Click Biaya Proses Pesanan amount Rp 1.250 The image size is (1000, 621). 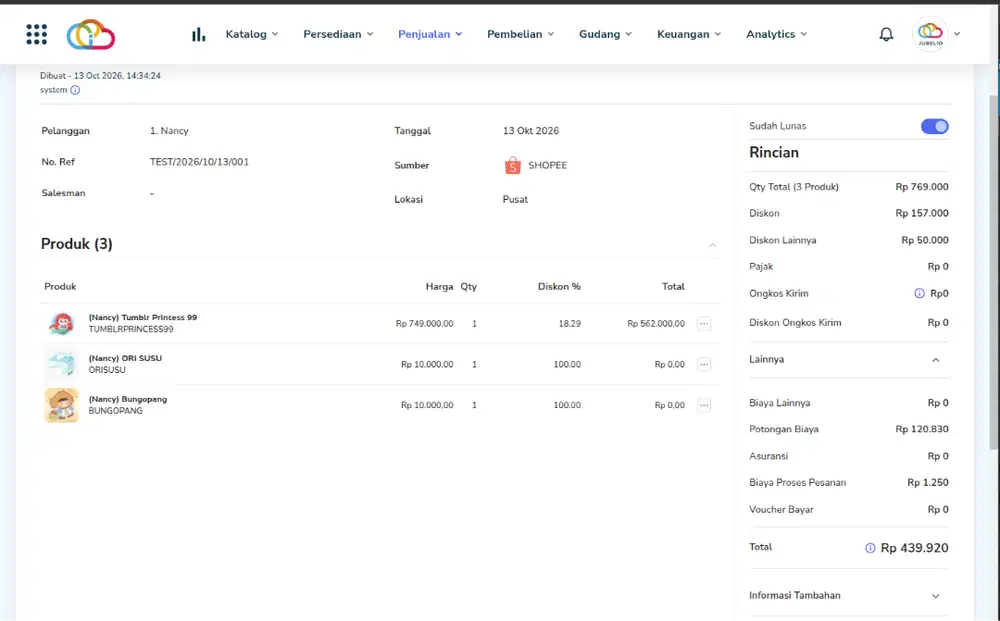(927, 483)
